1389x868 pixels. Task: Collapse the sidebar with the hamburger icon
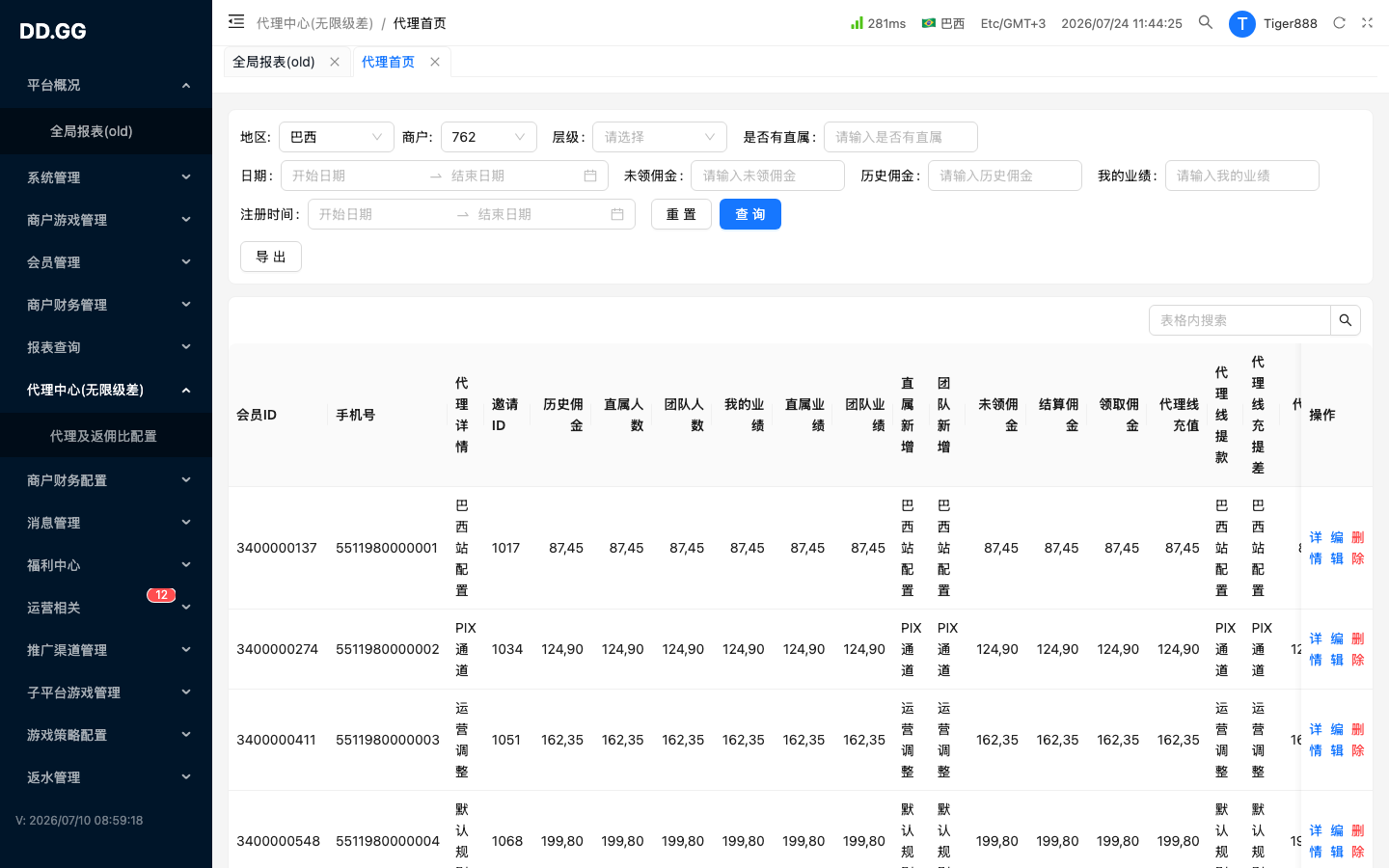236,21
